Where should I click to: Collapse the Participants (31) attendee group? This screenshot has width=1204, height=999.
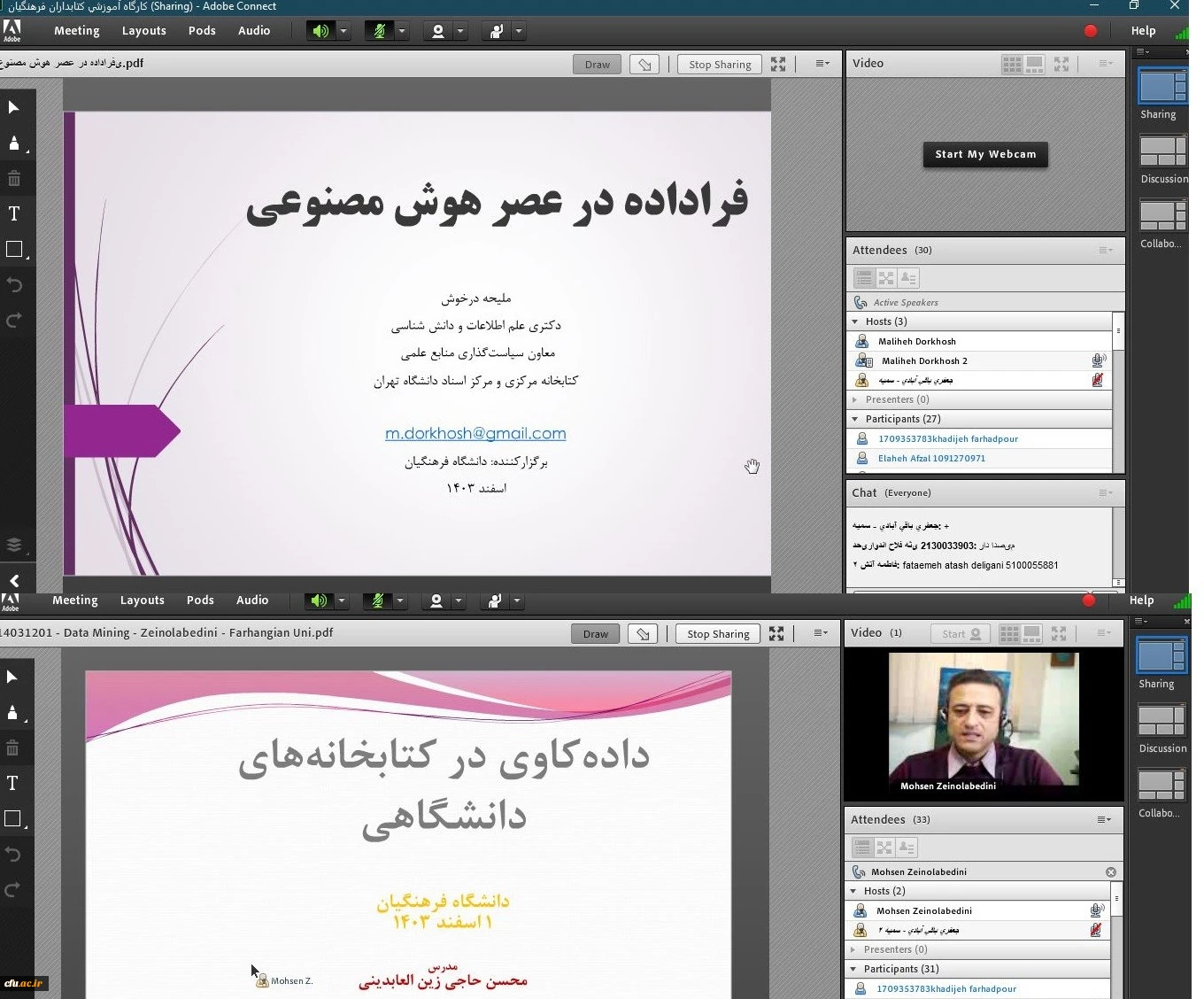pyautogui.click(x=853, y=969)
